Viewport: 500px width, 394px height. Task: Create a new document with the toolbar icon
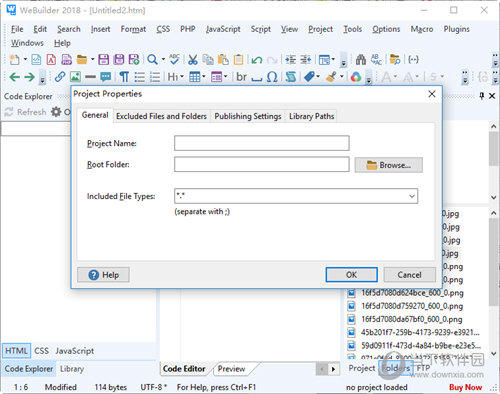click(x=14, y=60)
